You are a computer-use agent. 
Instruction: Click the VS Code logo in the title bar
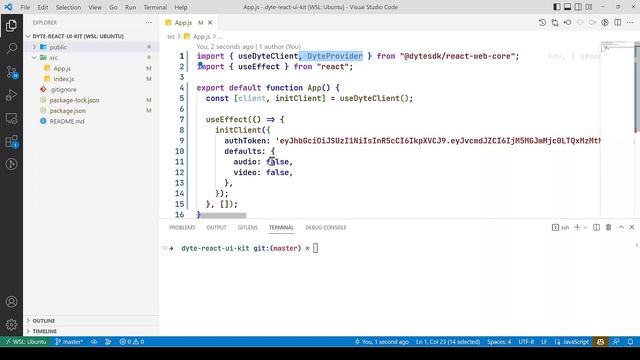(x=8, y=7)
